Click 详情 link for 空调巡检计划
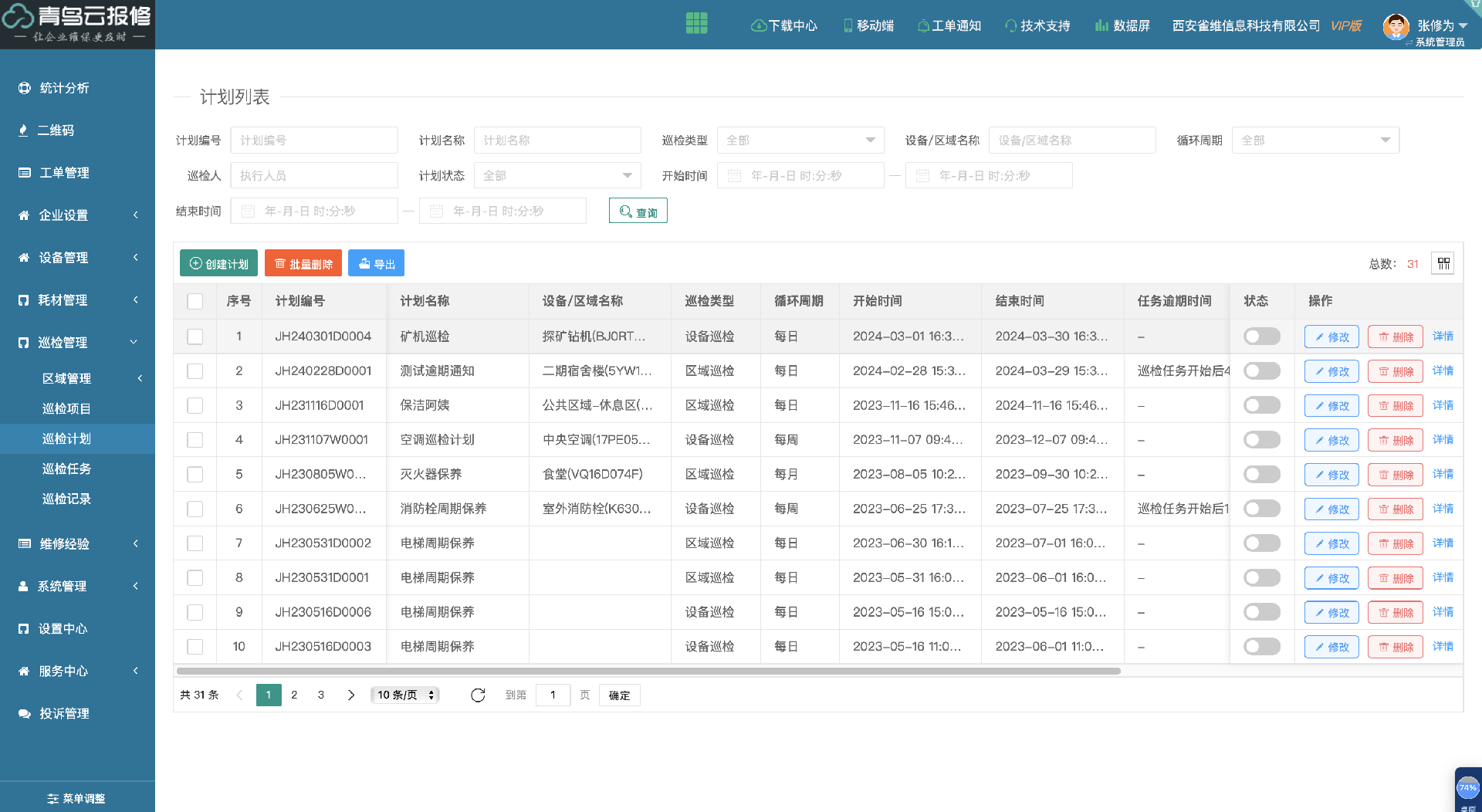Screen dimensions: 1482x812 (x=1442, y=440)
